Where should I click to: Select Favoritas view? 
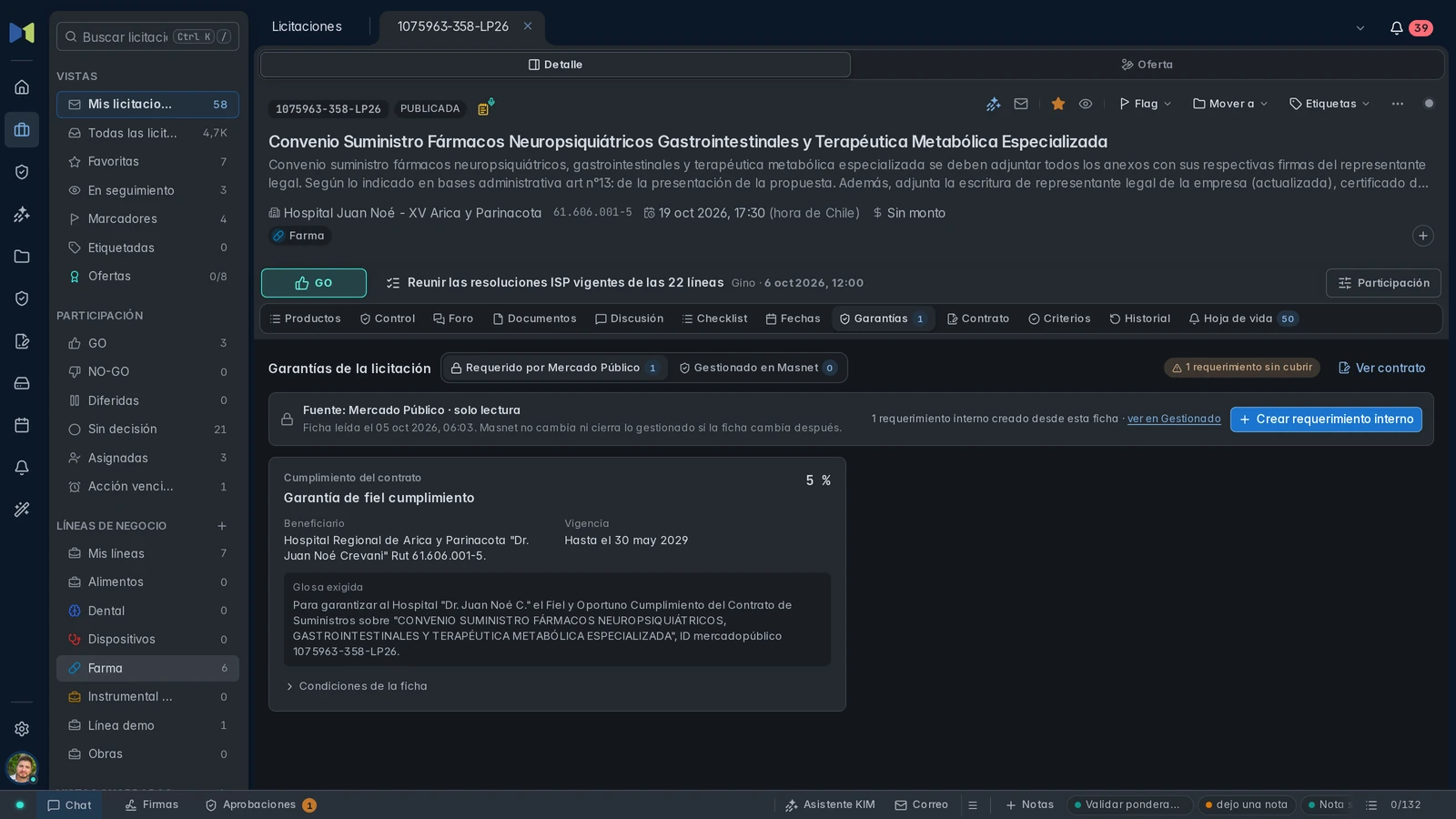(147, 162)
